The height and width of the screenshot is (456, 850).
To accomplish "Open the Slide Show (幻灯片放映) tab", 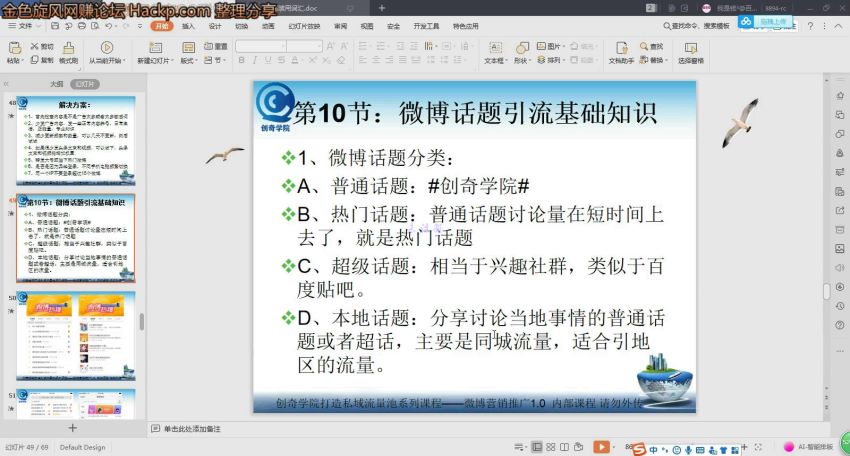I will tap(304, 26).
